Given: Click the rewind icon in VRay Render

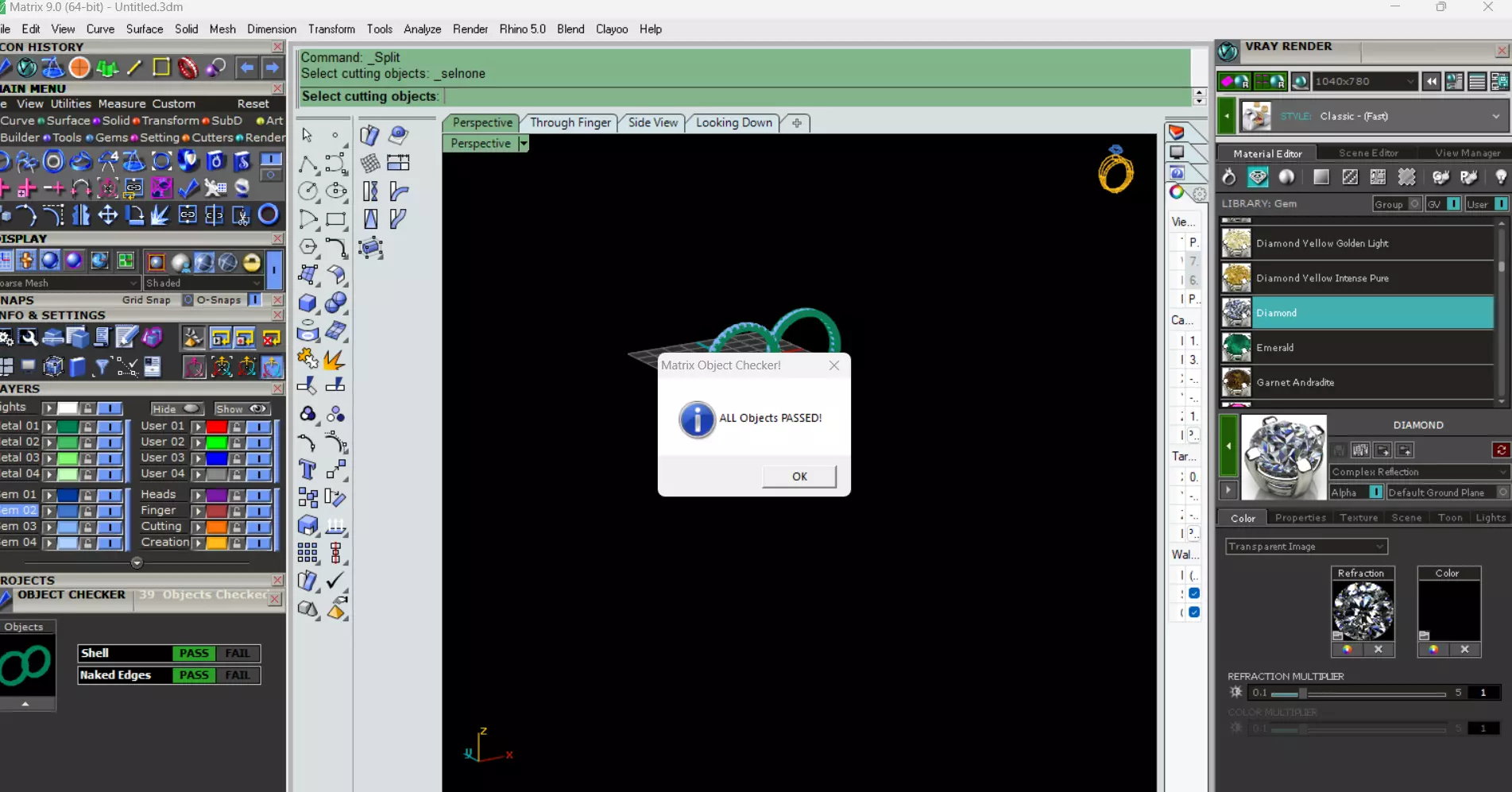Looking at the screenshot, I should click(1432, 81).
